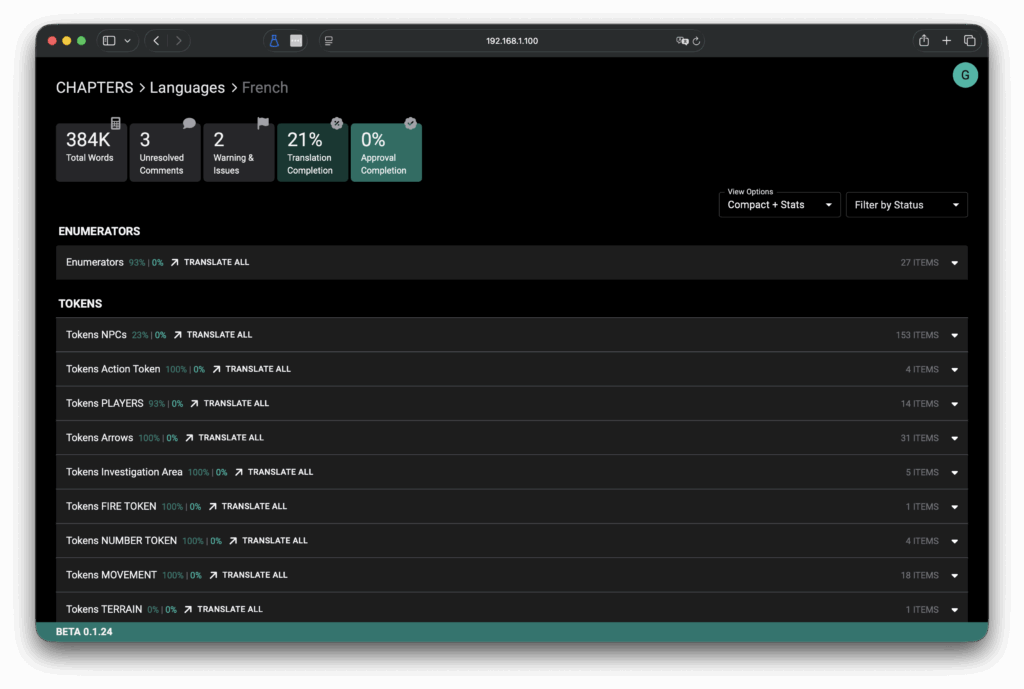Click the percent badge on Translation Completion
This screenshot has width=1024, height=689.
337,123
